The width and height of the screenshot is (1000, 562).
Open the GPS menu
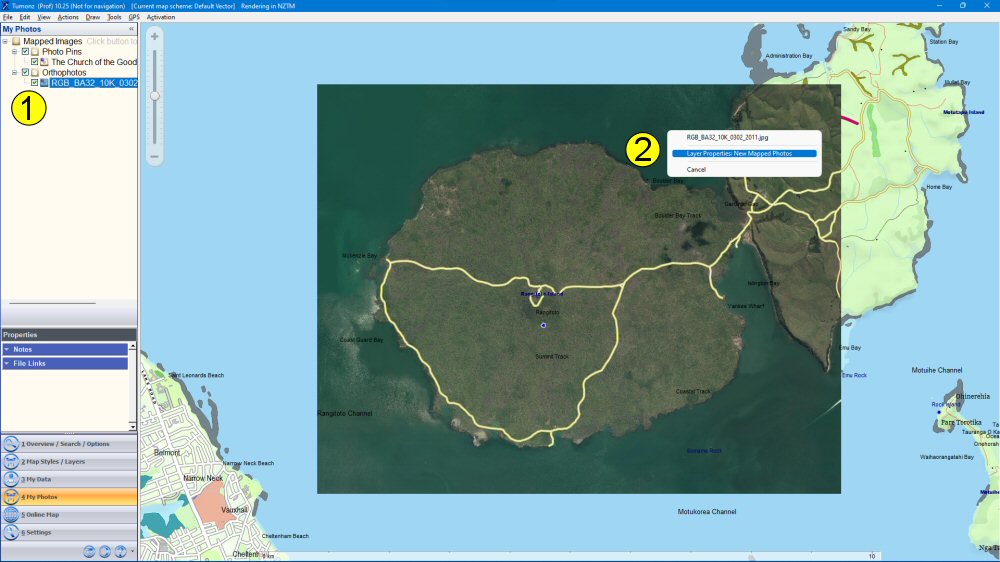[x=134, y=17]
